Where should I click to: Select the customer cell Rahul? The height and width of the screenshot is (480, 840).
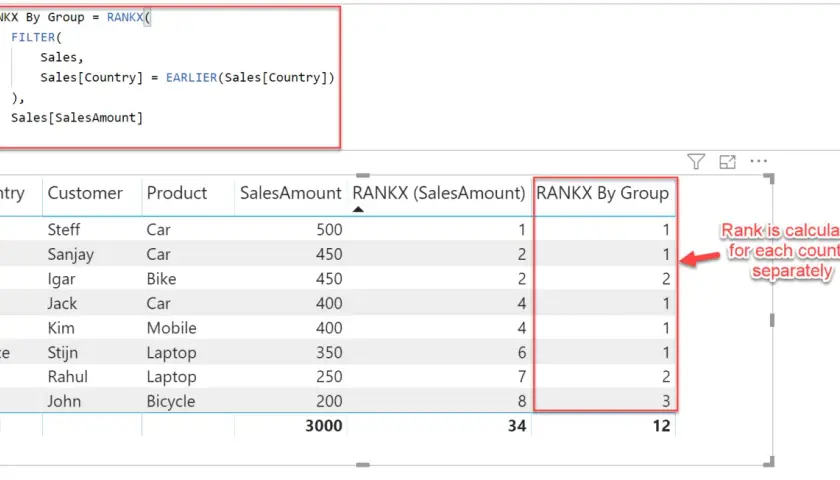pos(68,377)
